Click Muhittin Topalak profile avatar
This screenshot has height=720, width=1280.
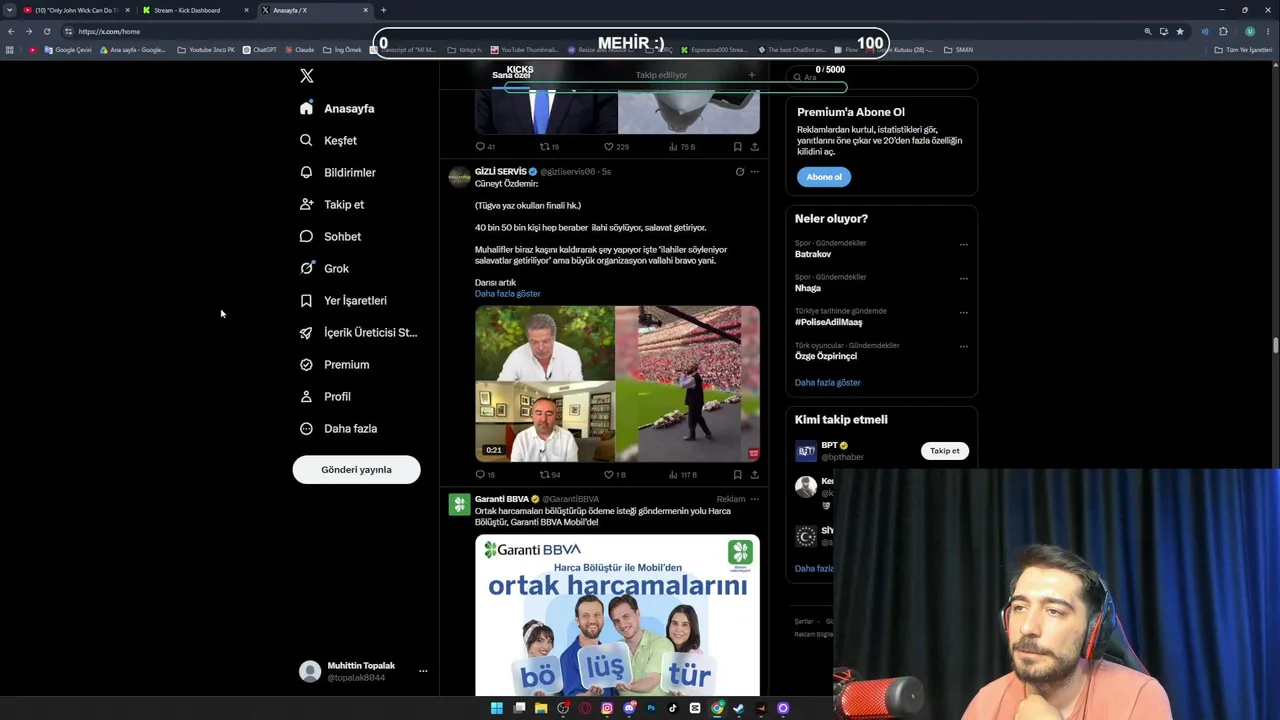click(310, 671)
